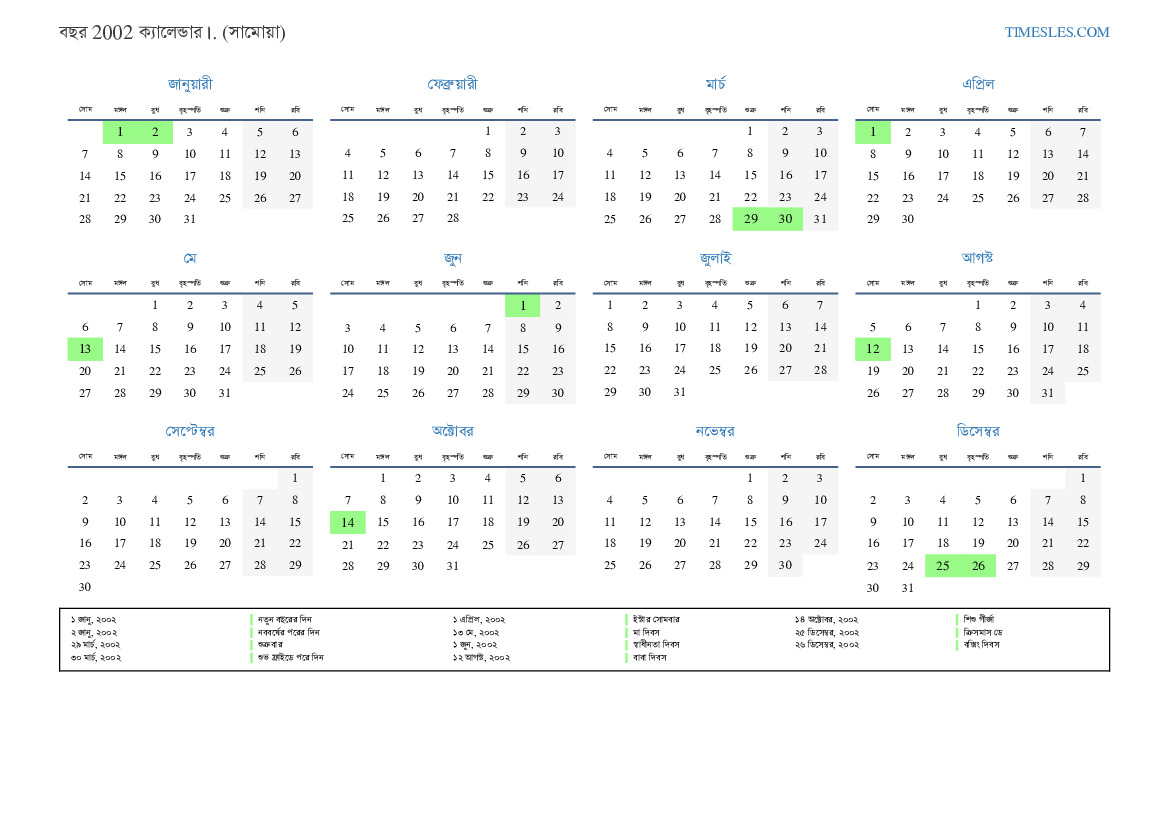Click legend date '২৫ ডিসেম্বর, ২০০২'
Viewport: 1169px width, 827px height.
coord(827,632)
